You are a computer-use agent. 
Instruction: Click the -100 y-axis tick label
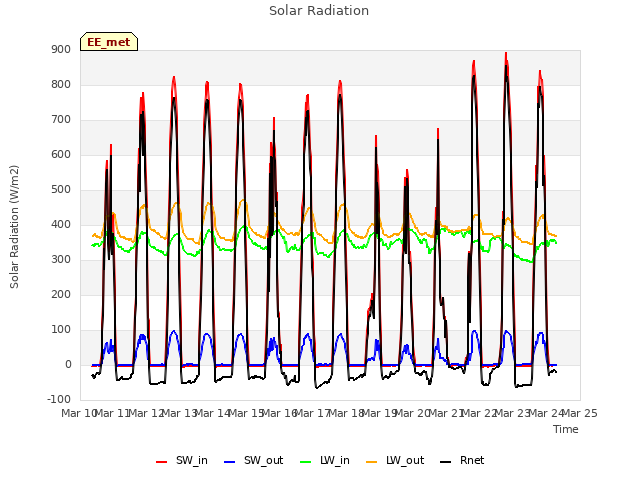tap(59, 400)
